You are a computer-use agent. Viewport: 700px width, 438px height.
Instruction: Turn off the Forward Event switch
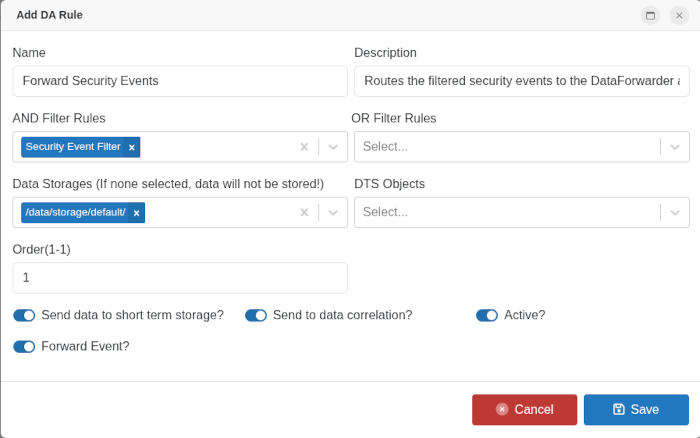[x=24, y=346]
